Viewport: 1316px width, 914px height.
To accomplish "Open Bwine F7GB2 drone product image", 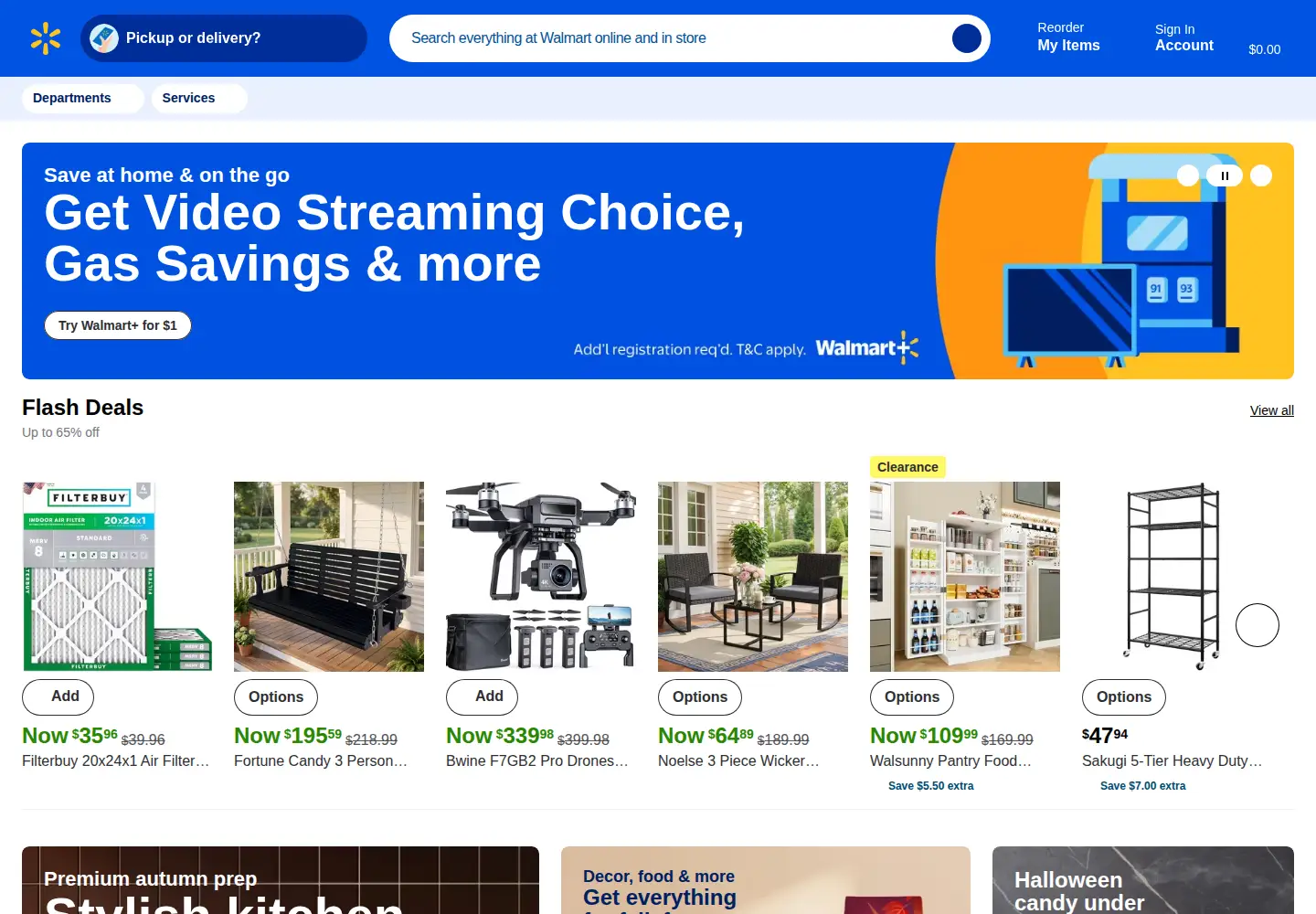I will (541, 577).
